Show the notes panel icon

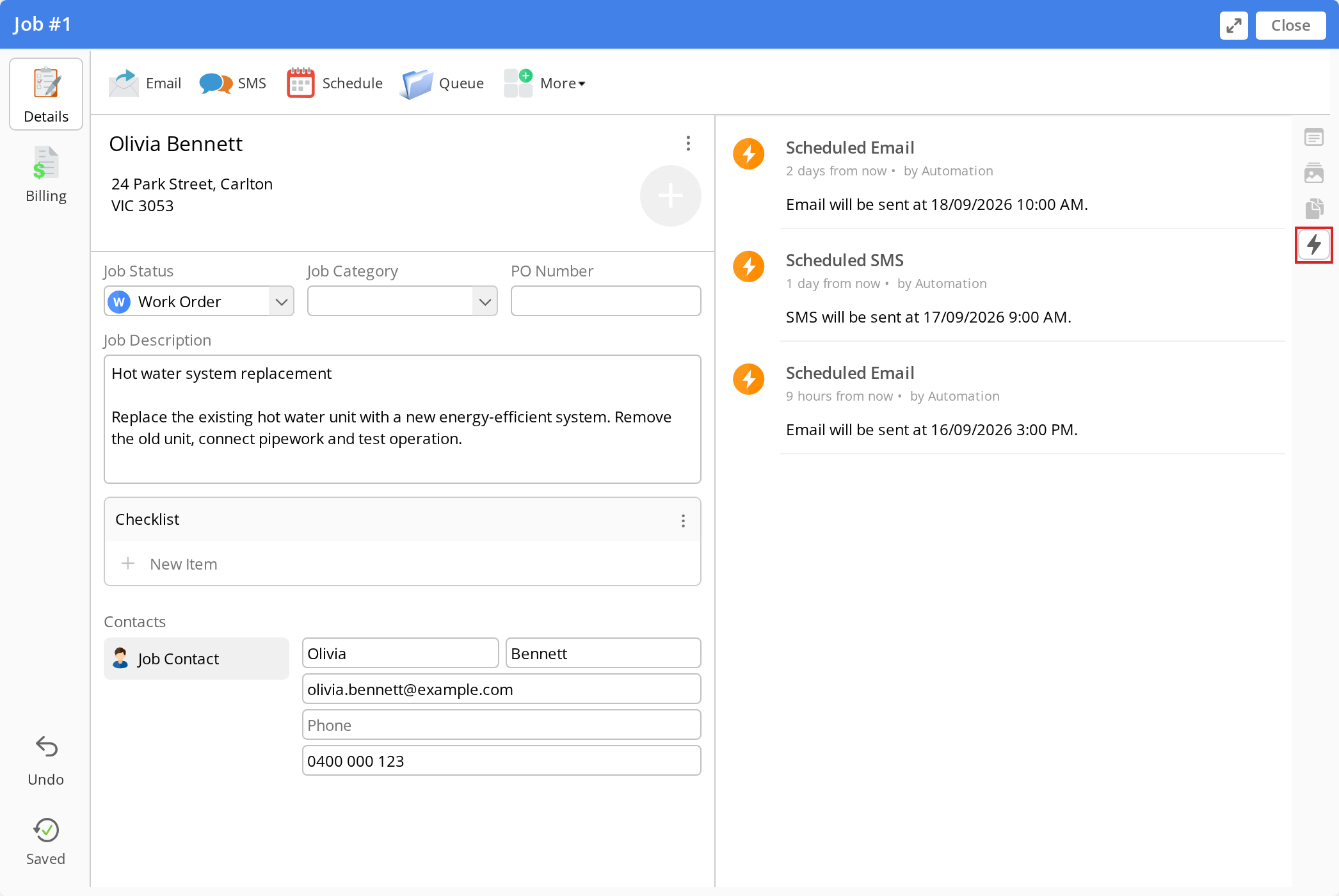1314,138
